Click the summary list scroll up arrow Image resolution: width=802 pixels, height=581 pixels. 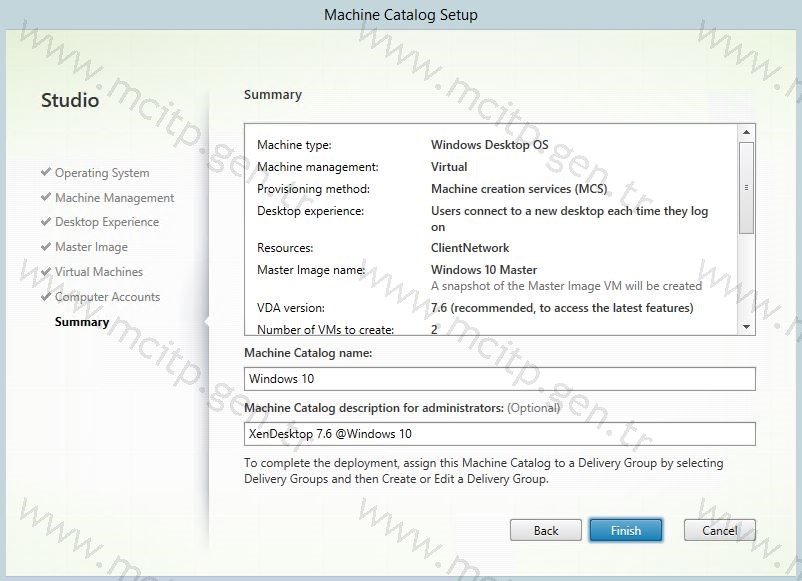point(746,132)
